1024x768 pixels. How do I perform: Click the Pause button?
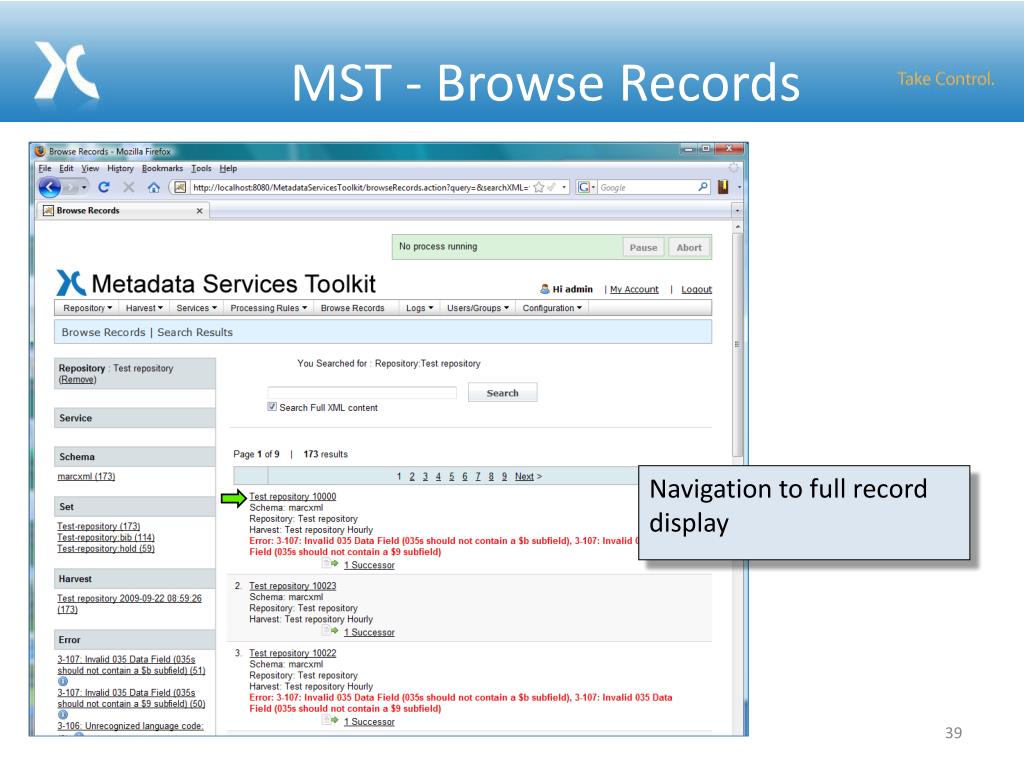[643, 248]
